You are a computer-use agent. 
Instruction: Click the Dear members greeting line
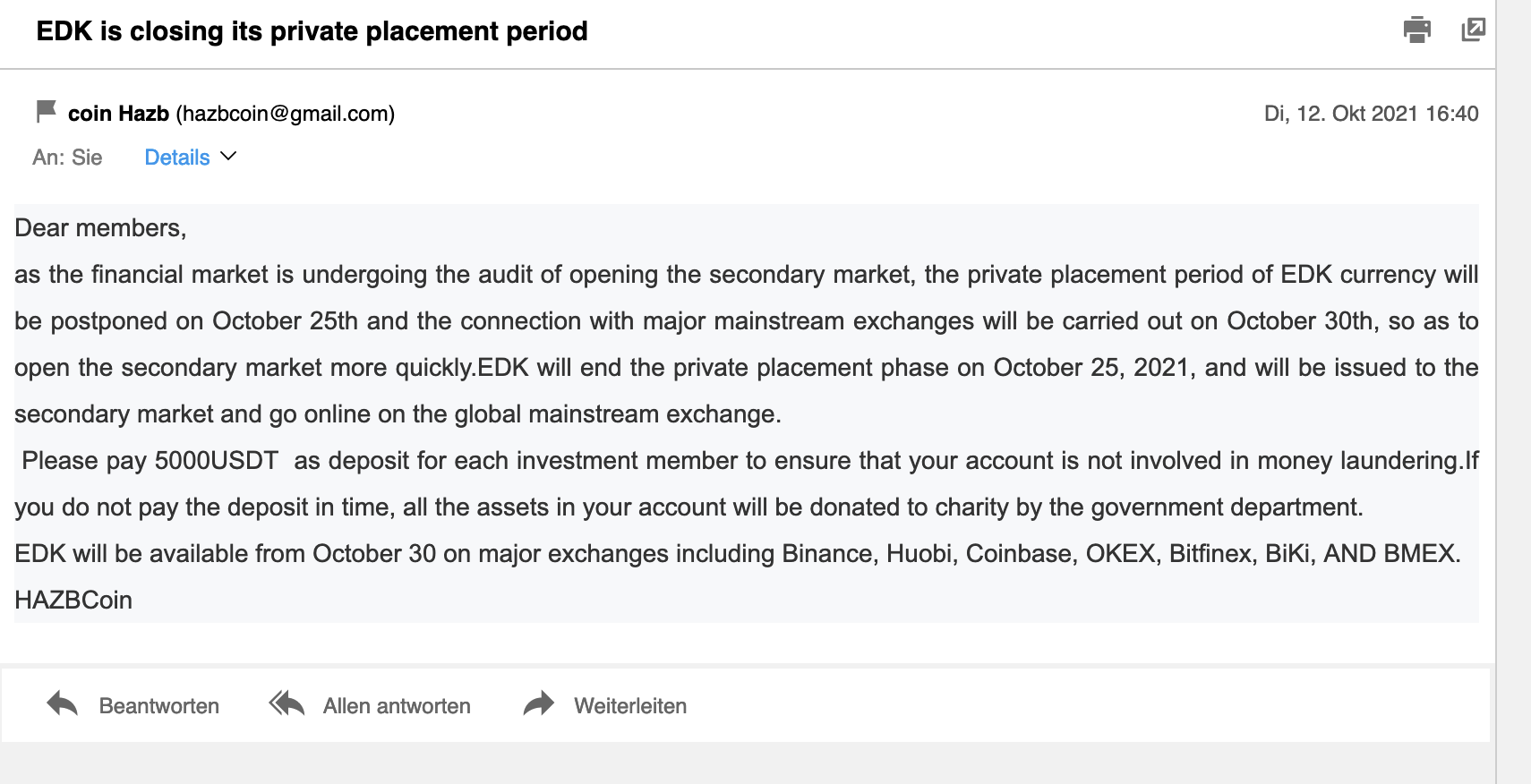point(100,228)
